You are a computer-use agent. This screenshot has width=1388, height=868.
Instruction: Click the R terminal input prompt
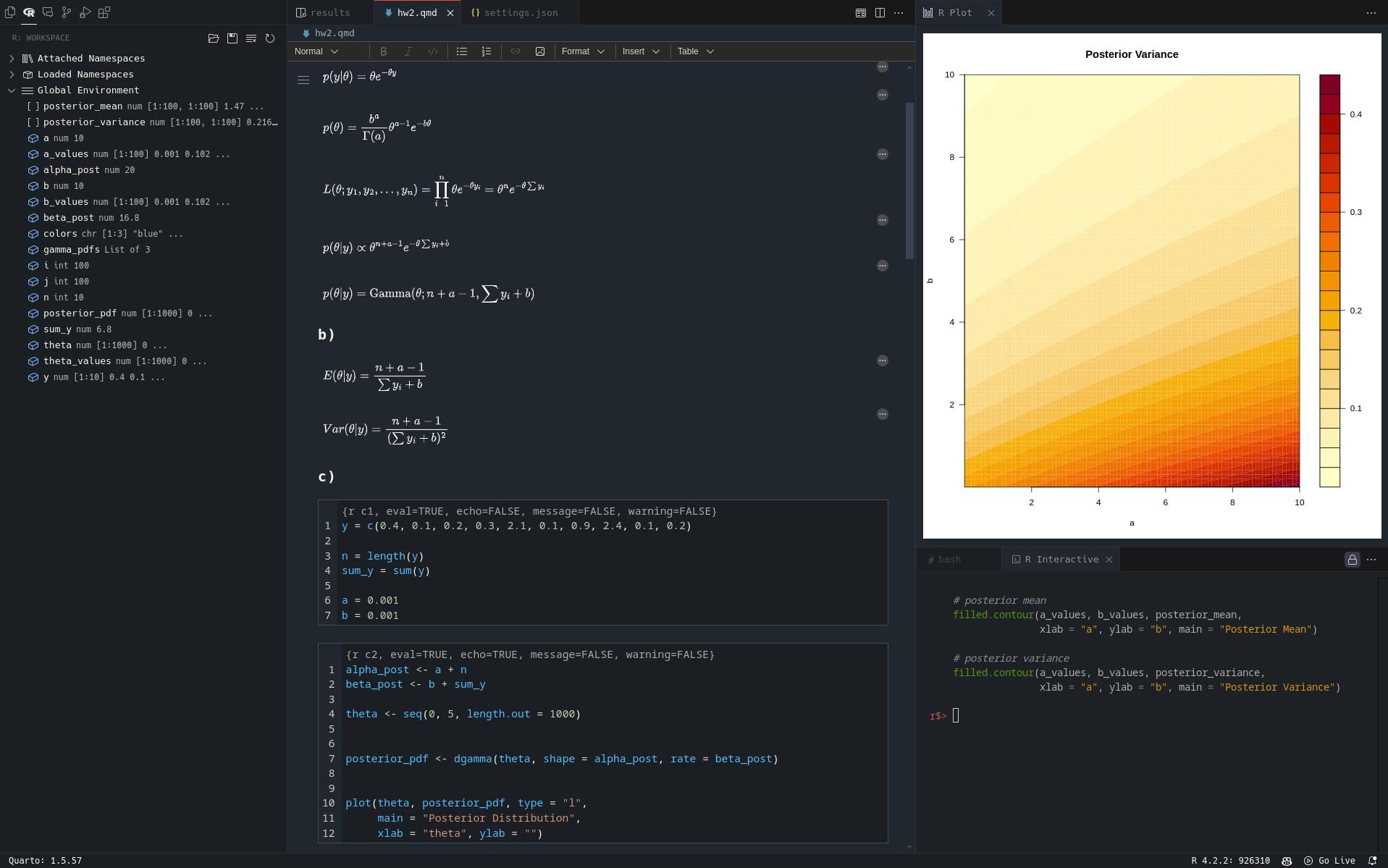pos(956,716)
